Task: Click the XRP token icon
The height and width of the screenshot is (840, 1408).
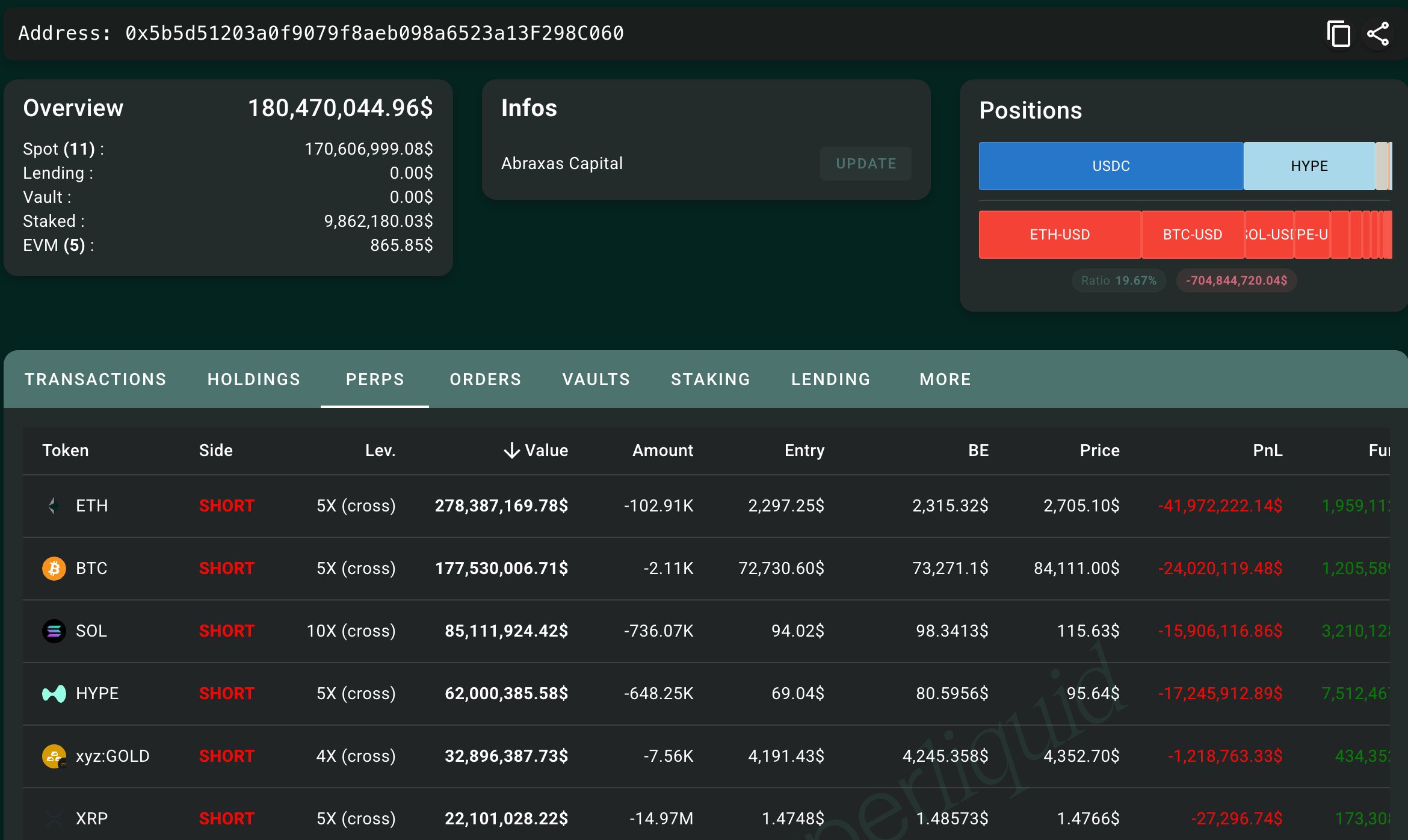Action: click(x=54, y=819)
